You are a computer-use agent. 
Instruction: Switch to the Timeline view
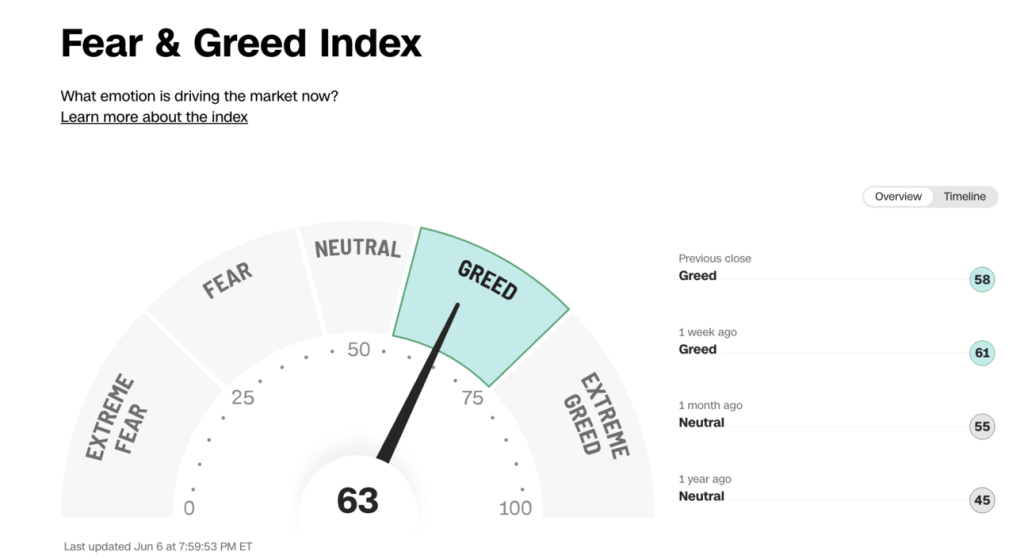click(x=964, y=197)
